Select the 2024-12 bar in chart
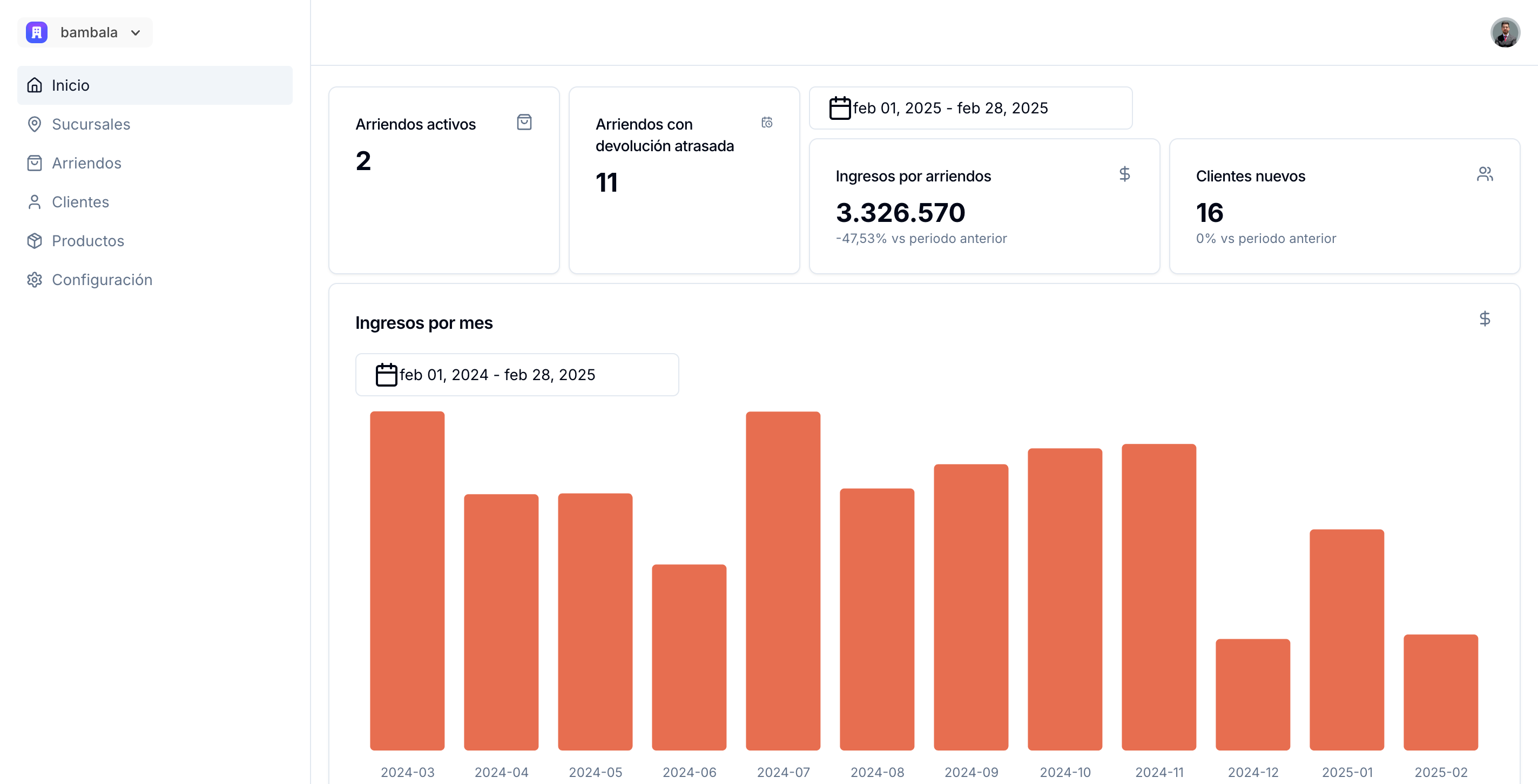This screenshot has width=1538, height=784. click(x=1253, y=694)
